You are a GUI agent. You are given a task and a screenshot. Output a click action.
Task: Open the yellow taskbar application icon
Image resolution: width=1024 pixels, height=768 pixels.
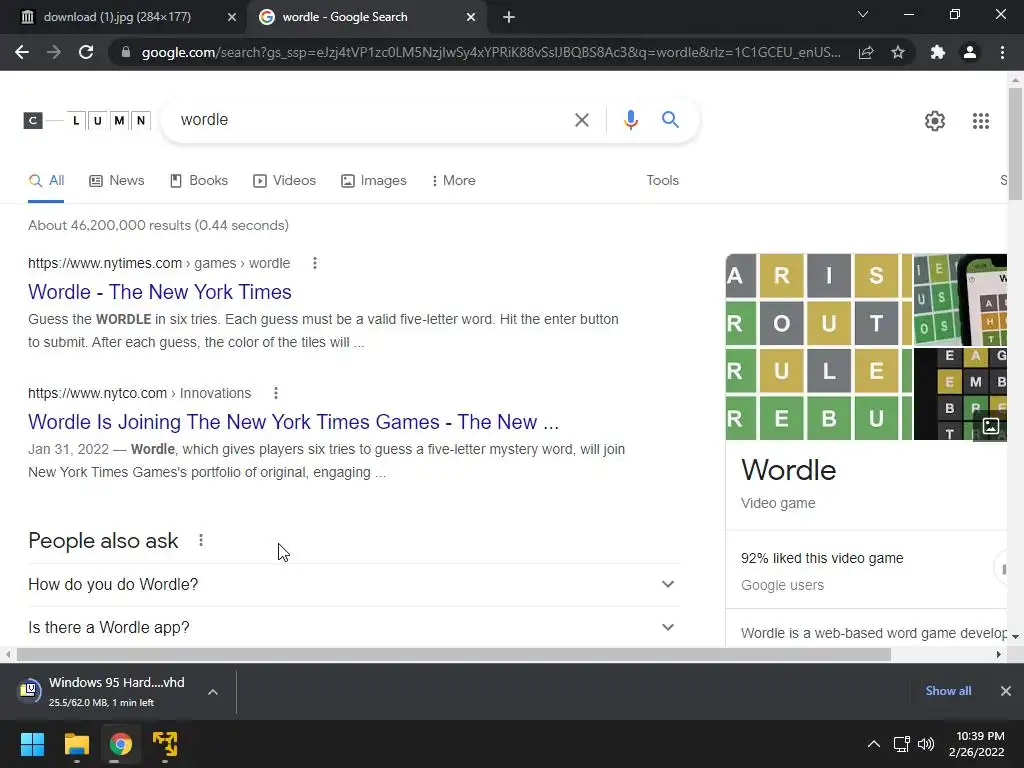pos(165,744)
